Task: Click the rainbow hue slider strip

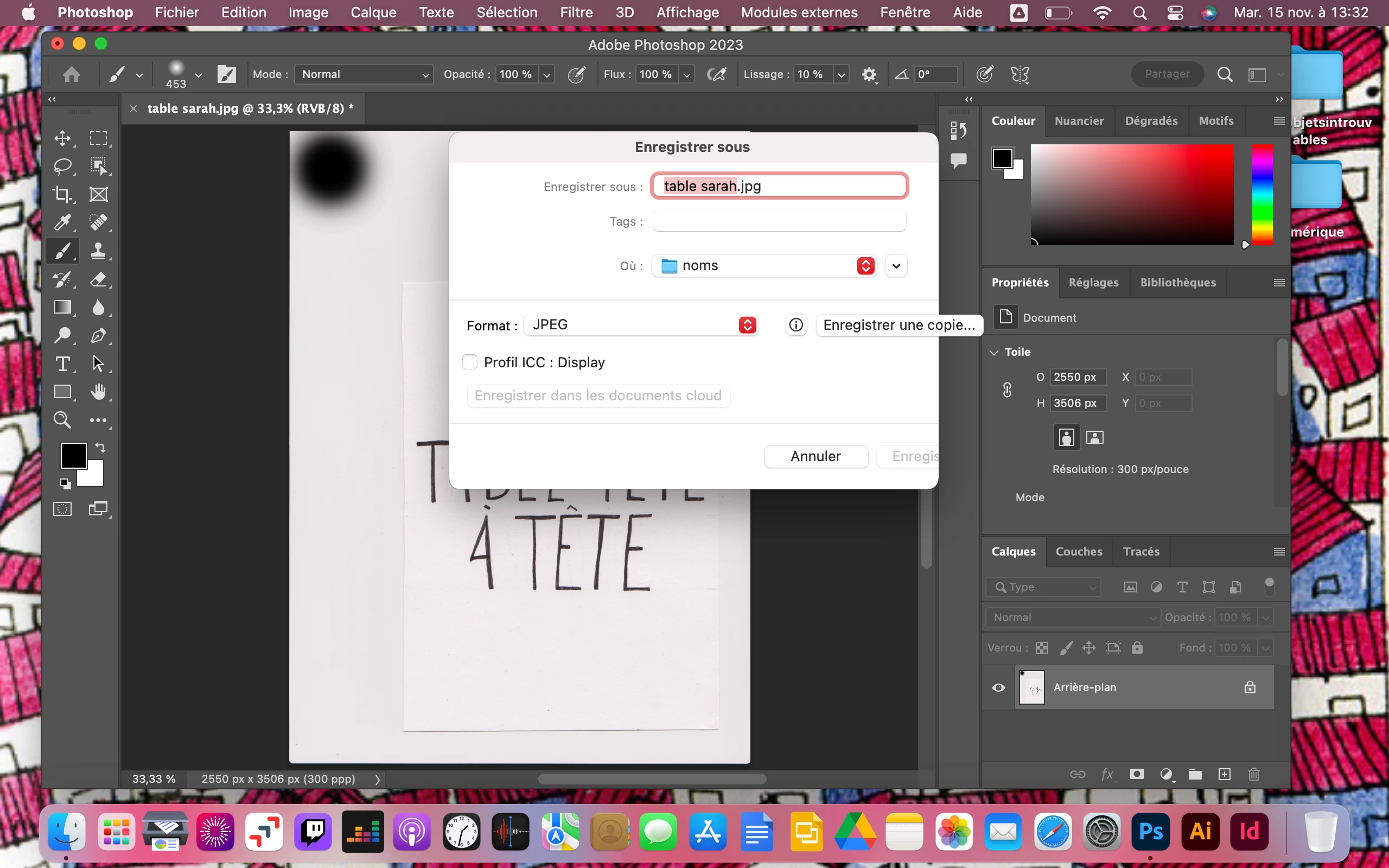Action: pos(1261,195)
